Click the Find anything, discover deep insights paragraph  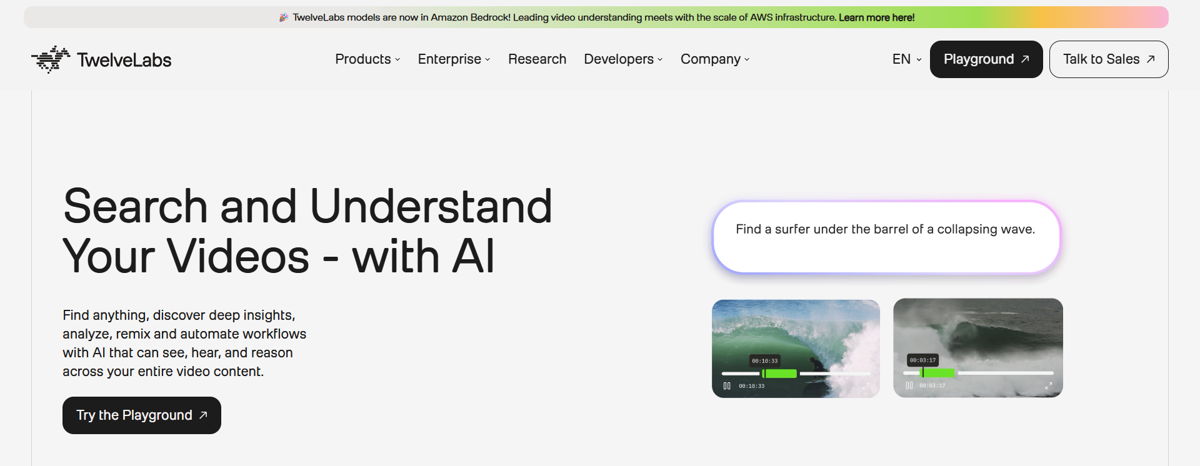[x=185, y=343]
